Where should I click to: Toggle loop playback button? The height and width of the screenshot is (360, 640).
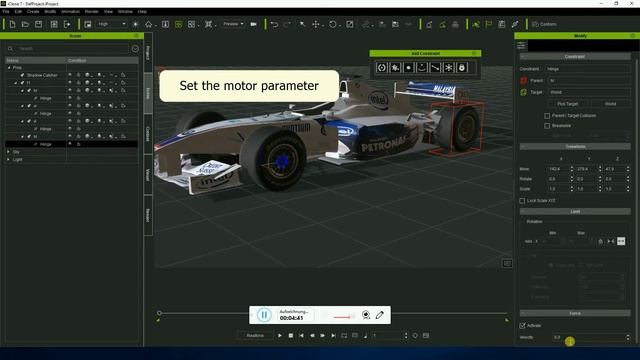(344, 336)
